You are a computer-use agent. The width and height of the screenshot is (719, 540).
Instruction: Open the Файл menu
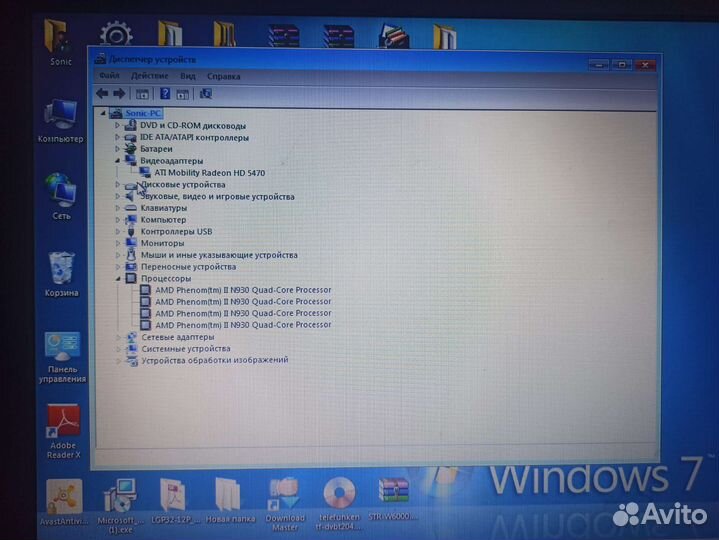[x=109, y=76]
